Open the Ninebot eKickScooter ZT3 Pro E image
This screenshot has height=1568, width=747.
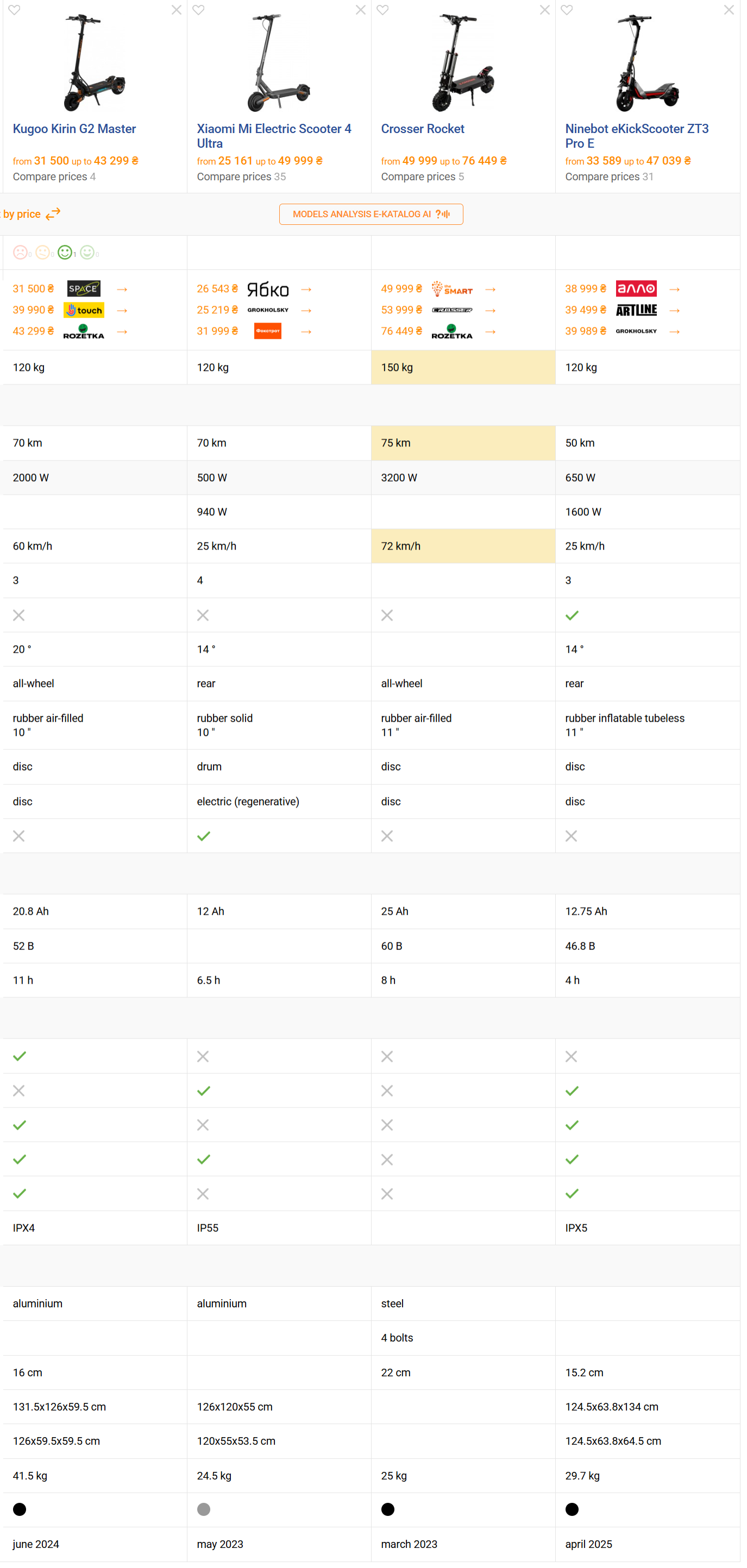[x=647, y=64]
